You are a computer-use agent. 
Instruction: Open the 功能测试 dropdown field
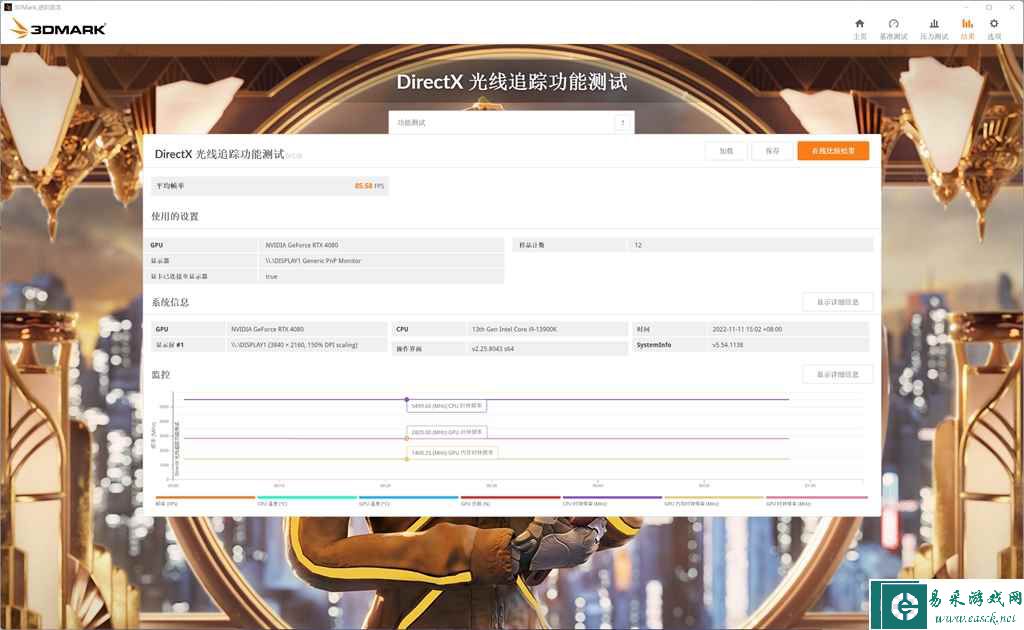point(511,122)
